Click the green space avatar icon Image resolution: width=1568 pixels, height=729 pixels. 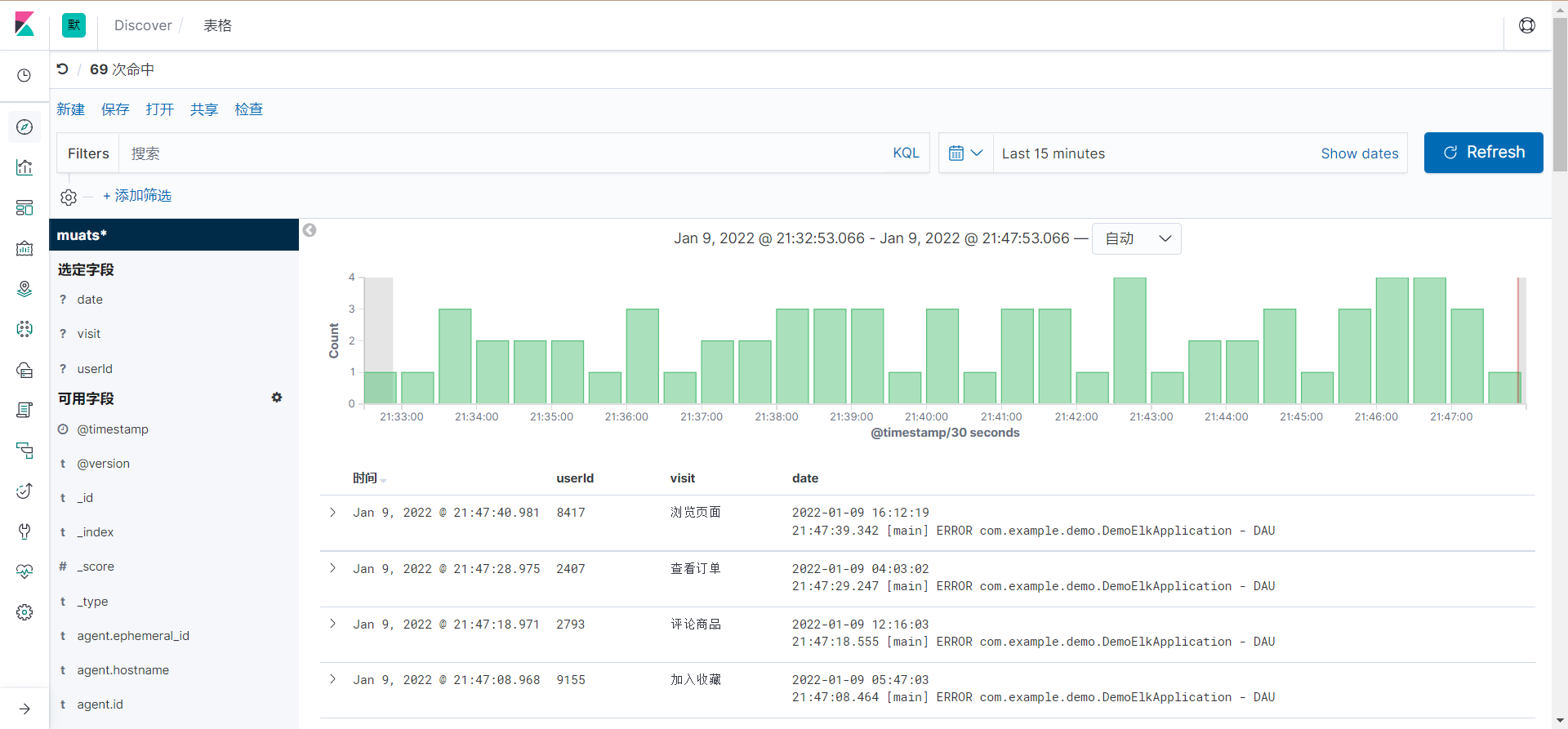[x=73, y=25]
